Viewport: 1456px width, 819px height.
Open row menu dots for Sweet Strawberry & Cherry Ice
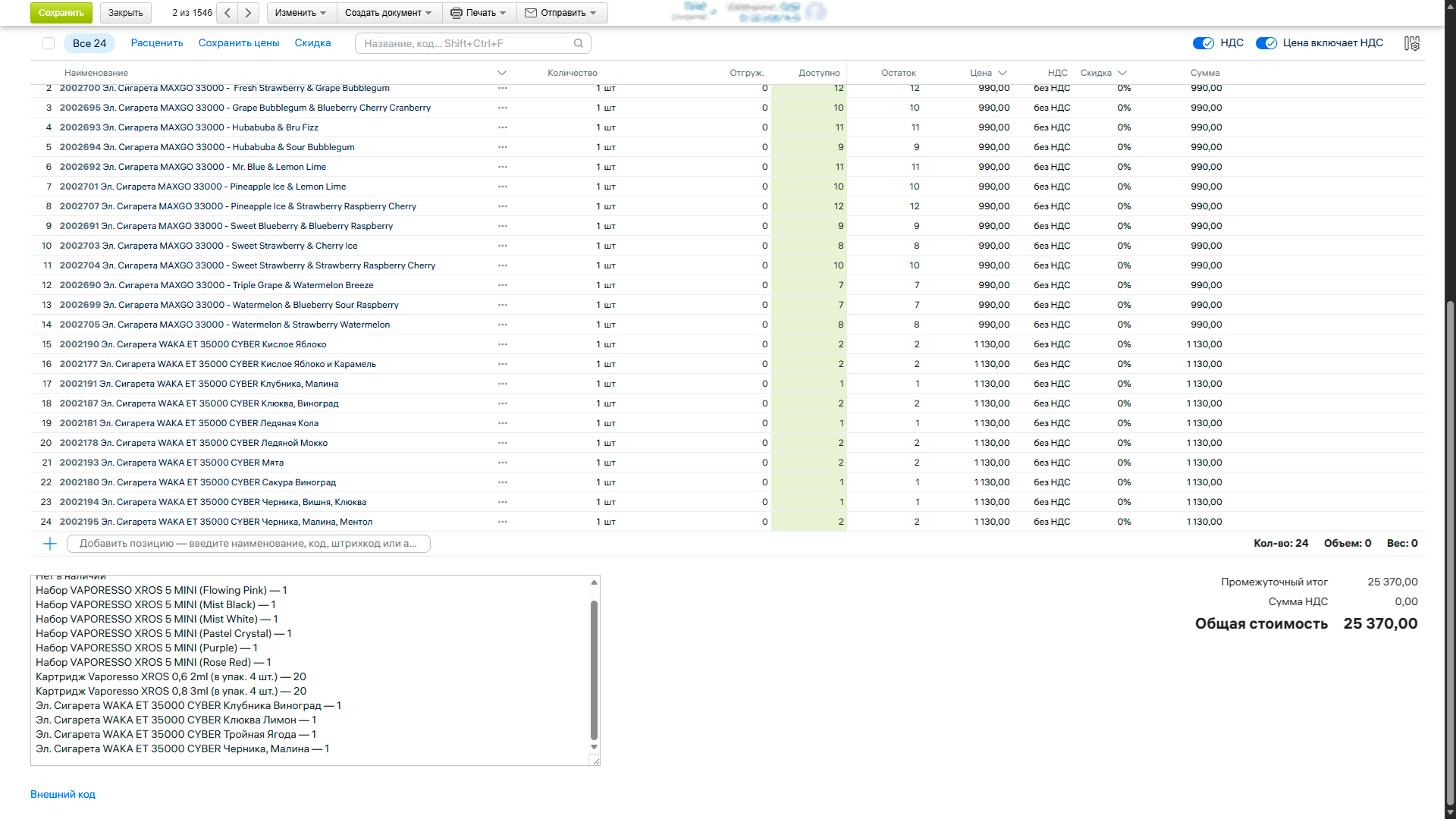click(x=503, y=246)
